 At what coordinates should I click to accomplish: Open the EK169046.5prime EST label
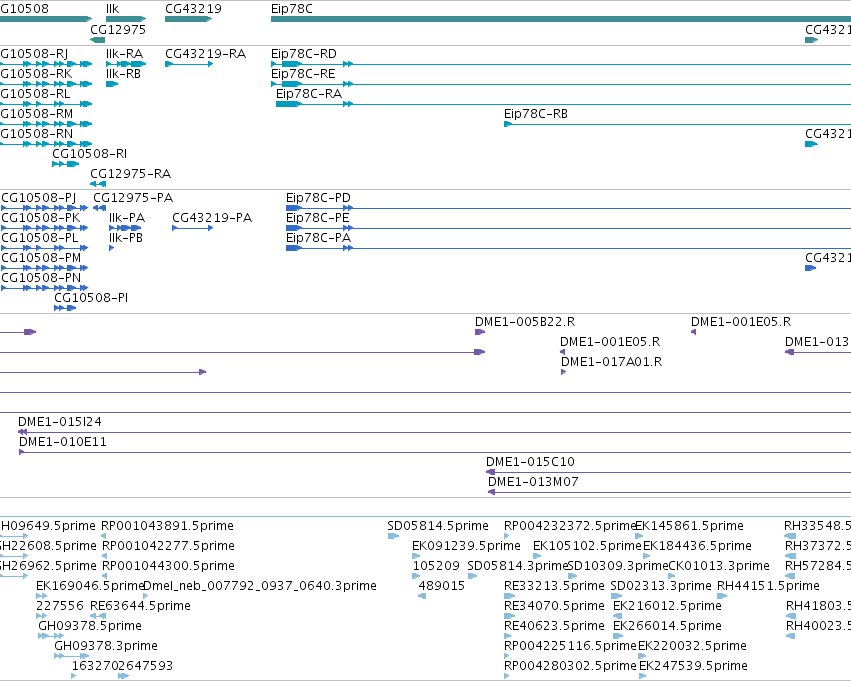point(90,586)
